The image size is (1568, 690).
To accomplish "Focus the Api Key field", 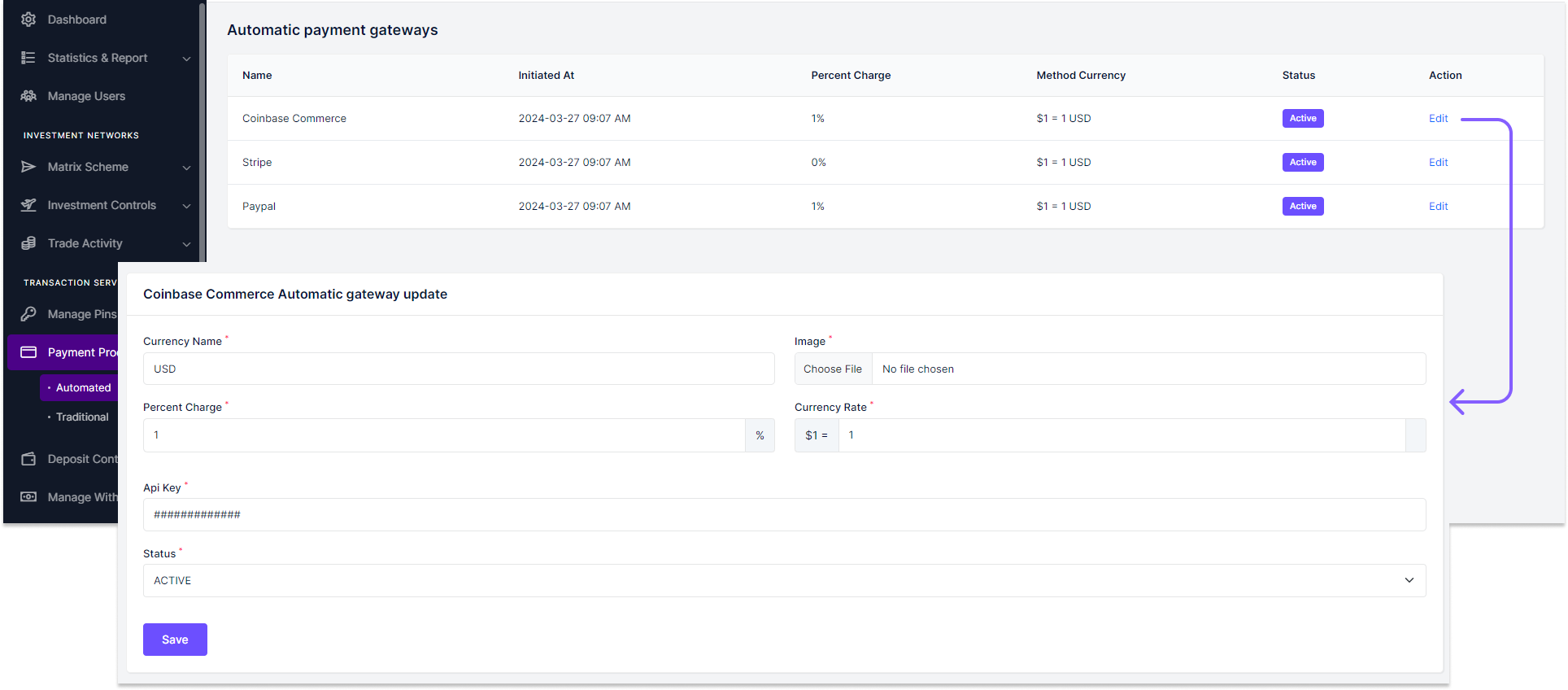I will tap(784, 514).
